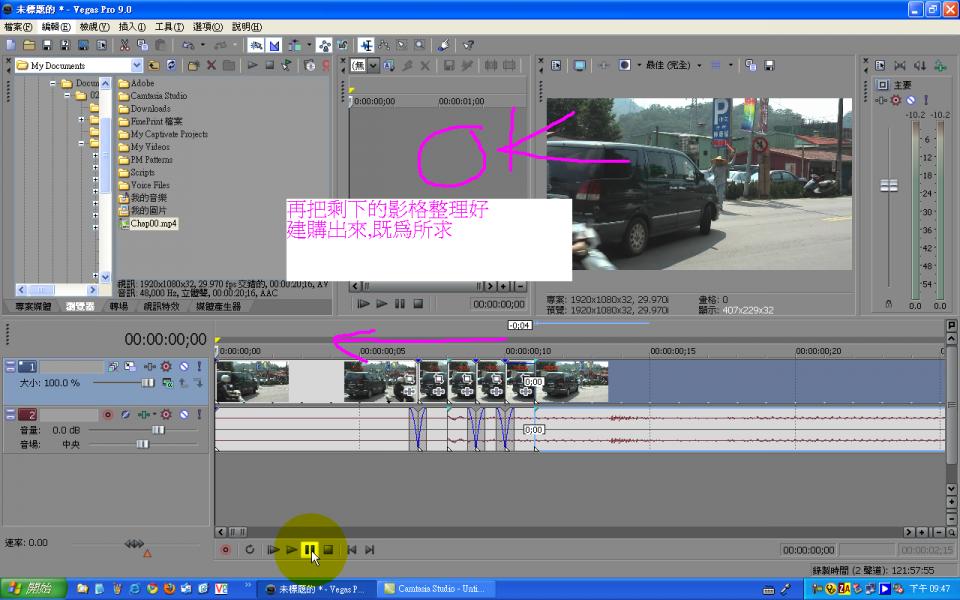The image size is (960, 600).
Task: Click the audio track 2 volume slider
Action: point(157,429)
